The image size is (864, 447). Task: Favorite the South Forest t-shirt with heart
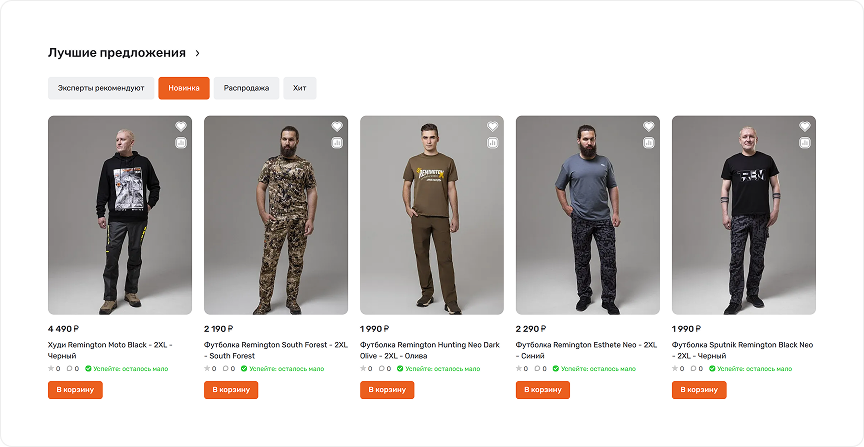[x=337, y=127]
